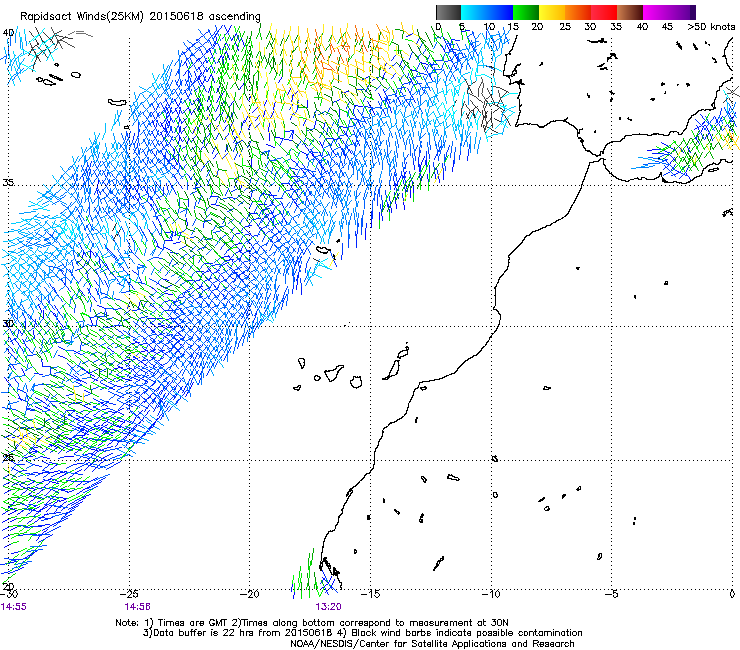Click the latitude label "35" on left axis
The height and width of the screenshot is (650, 740).
(8, 182)
